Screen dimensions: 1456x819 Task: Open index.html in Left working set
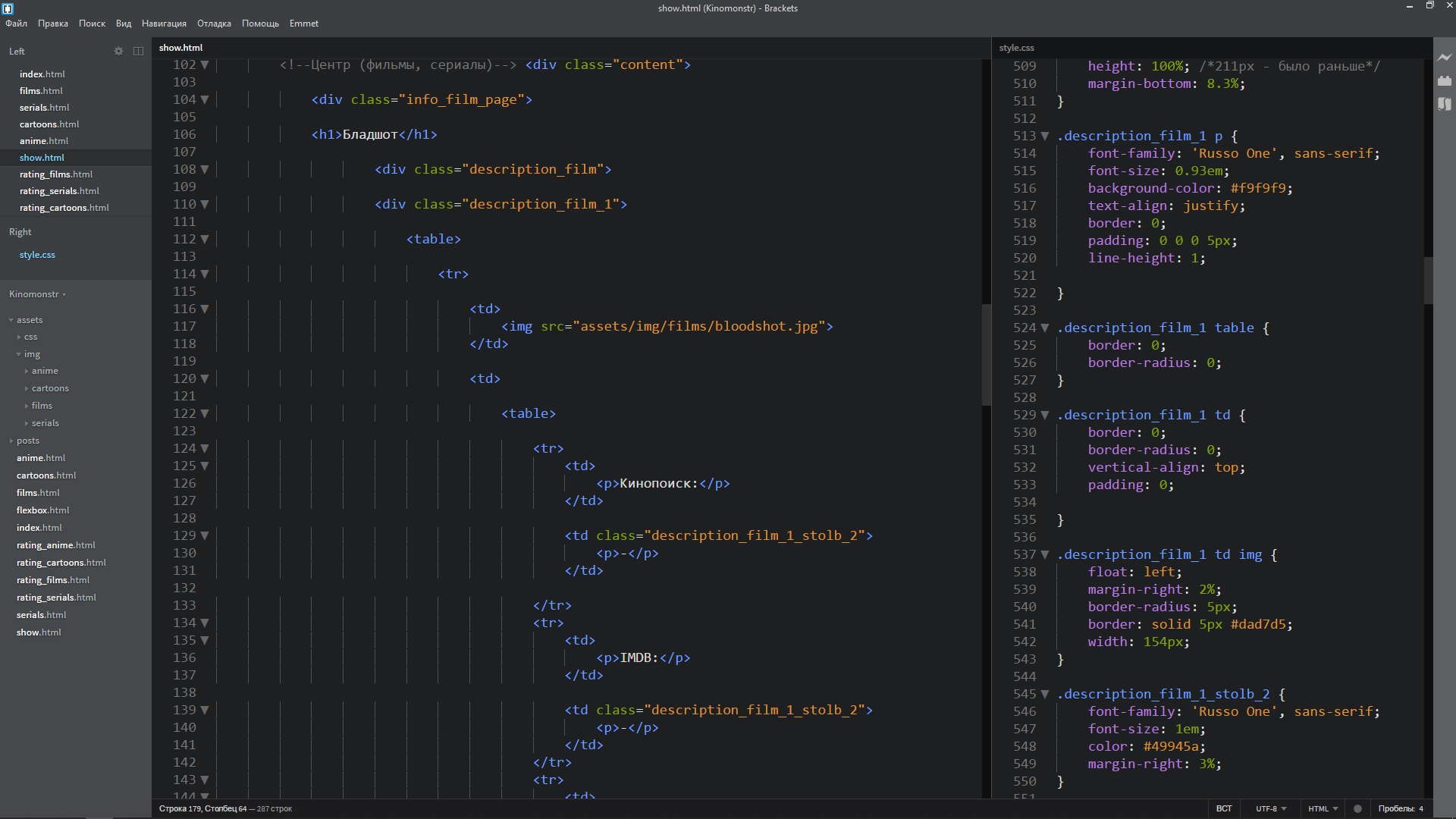coord(42,74)
